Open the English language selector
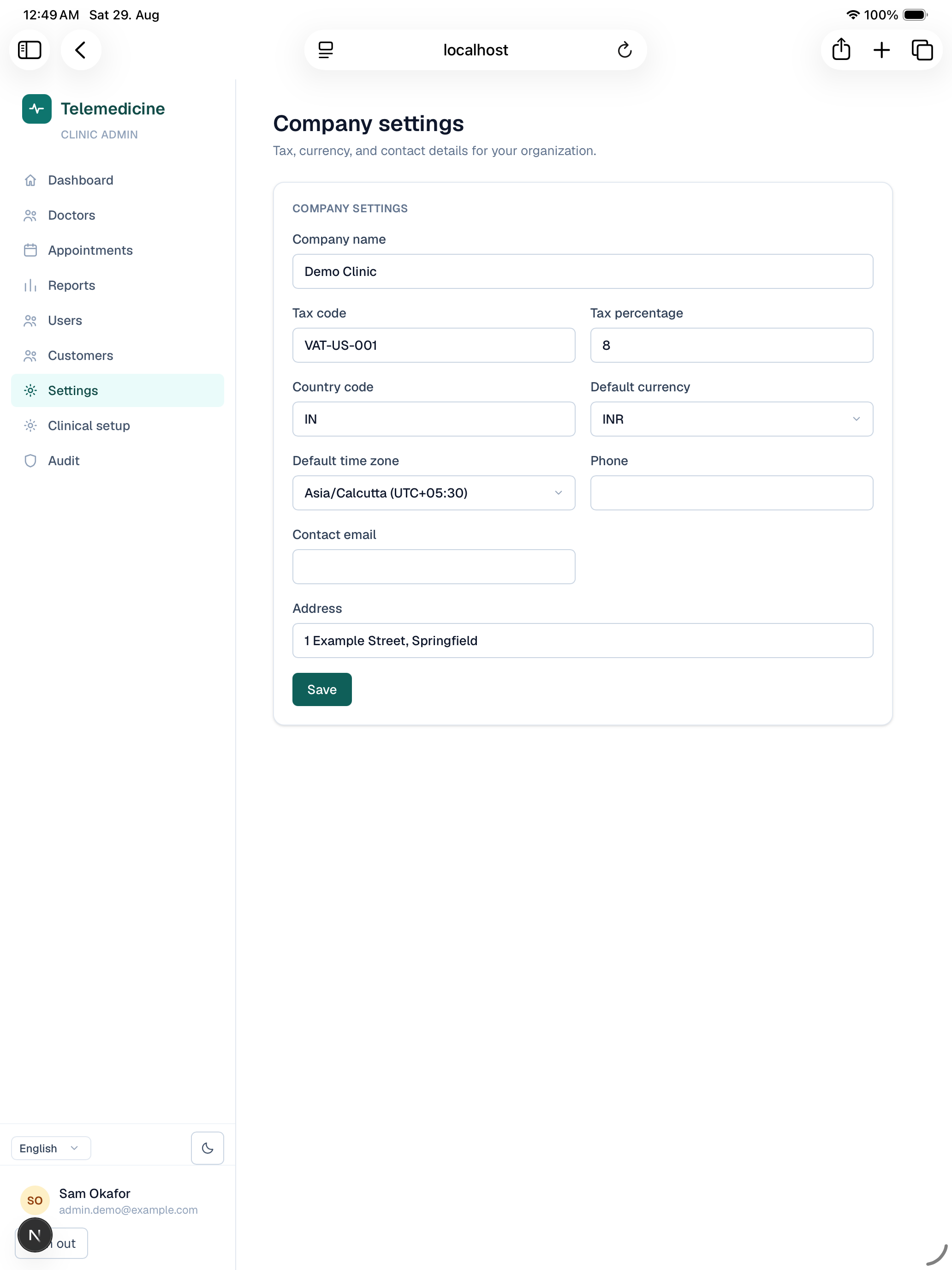This screenshot has height=1270, width=952. point(51,1148)
